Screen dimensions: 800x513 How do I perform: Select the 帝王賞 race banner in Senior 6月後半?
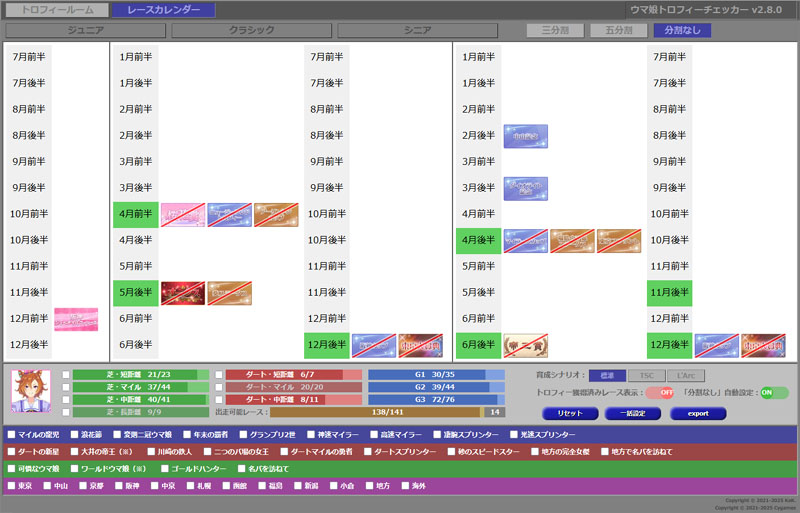[x=525, y=345]
